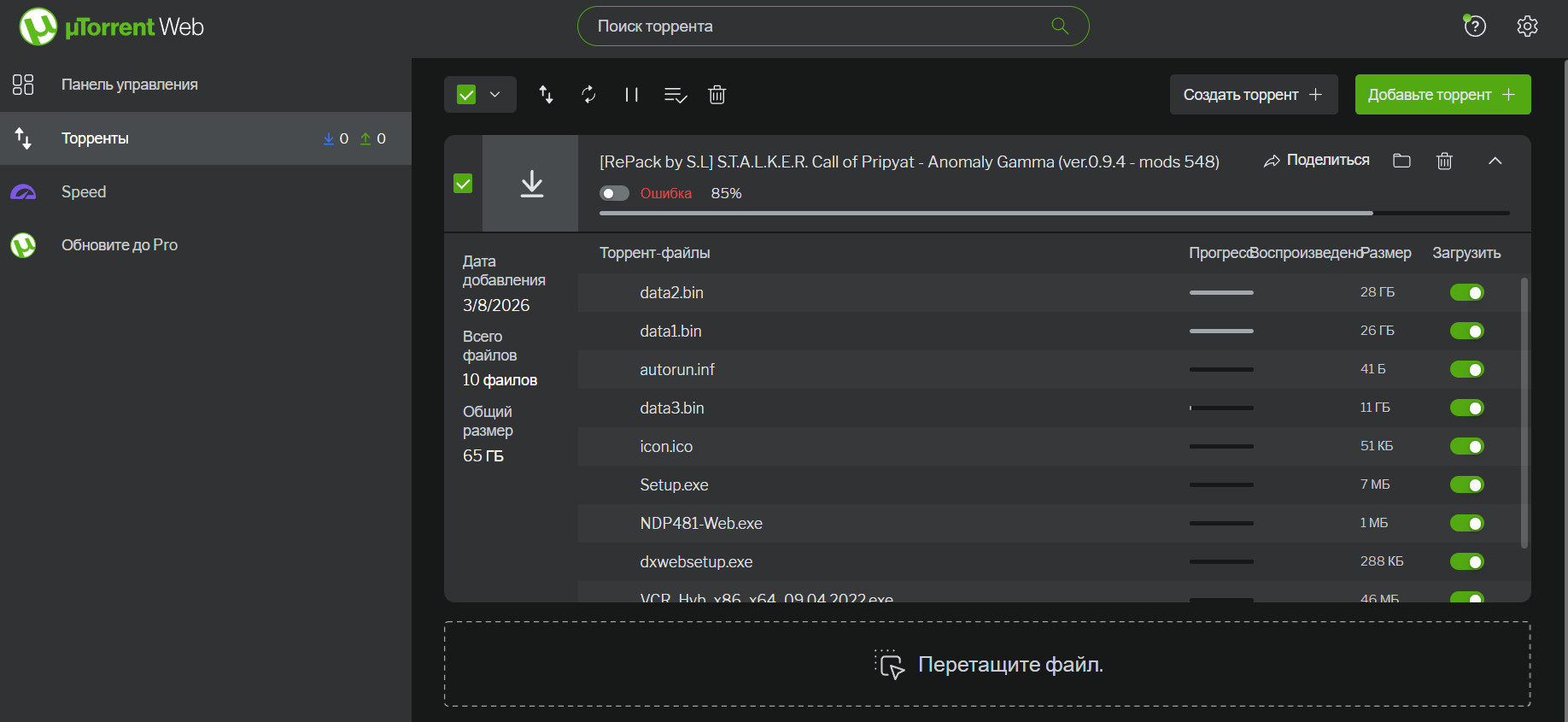Click the Создать торрент button

tap(1251, 95)
